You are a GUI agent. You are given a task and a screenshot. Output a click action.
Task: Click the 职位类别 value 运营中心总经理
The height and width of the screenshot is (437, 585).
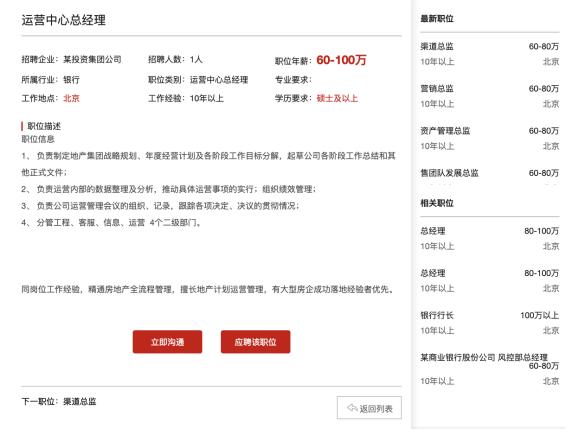point(219,79)
